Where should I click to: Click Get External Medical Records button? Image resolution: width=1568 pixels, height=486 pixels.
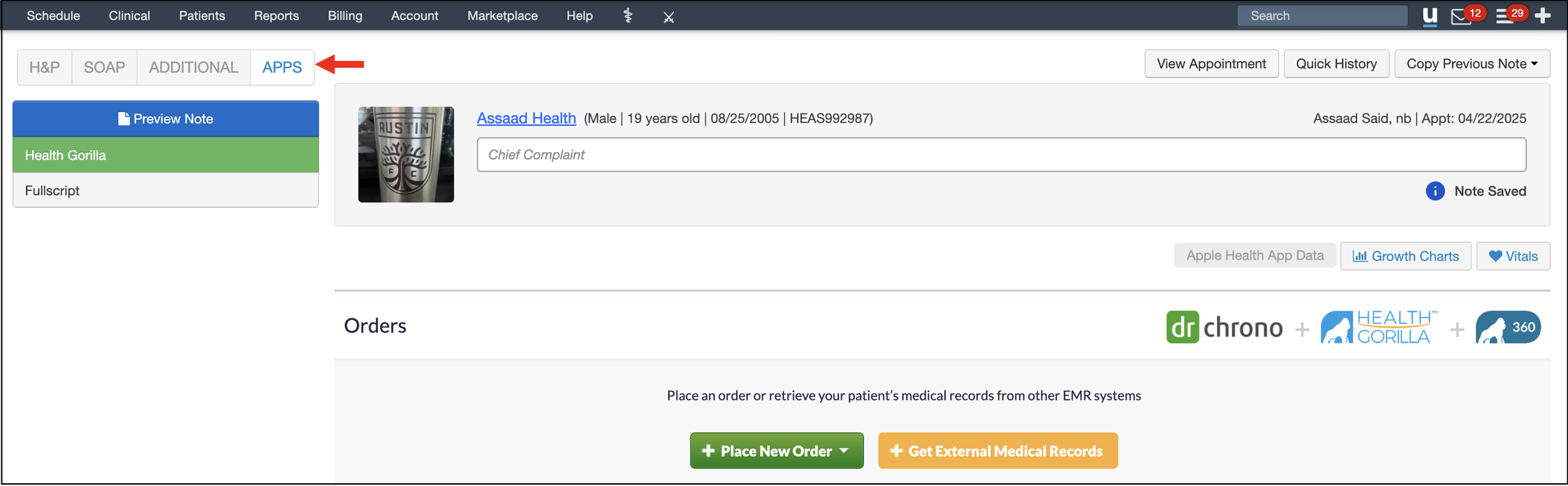coord(997,450)
